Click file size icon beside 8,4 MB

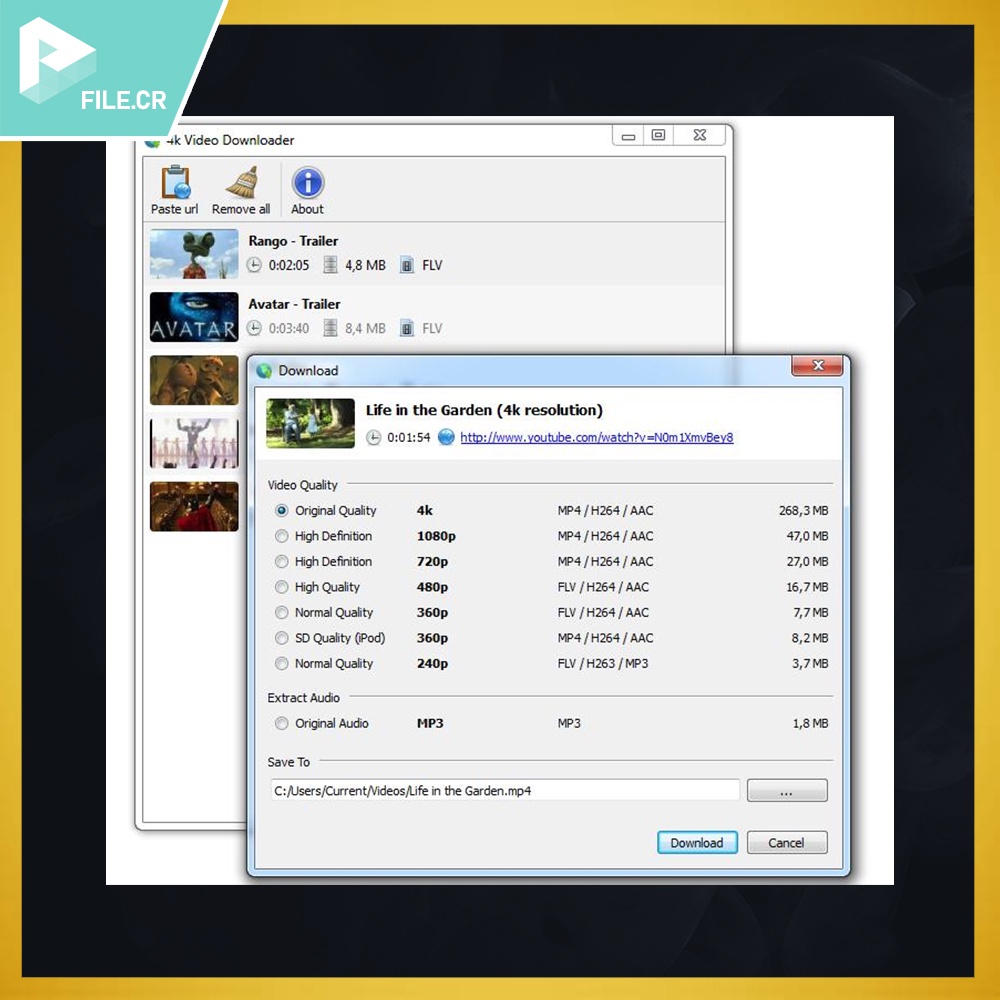[x=330, y=328]
